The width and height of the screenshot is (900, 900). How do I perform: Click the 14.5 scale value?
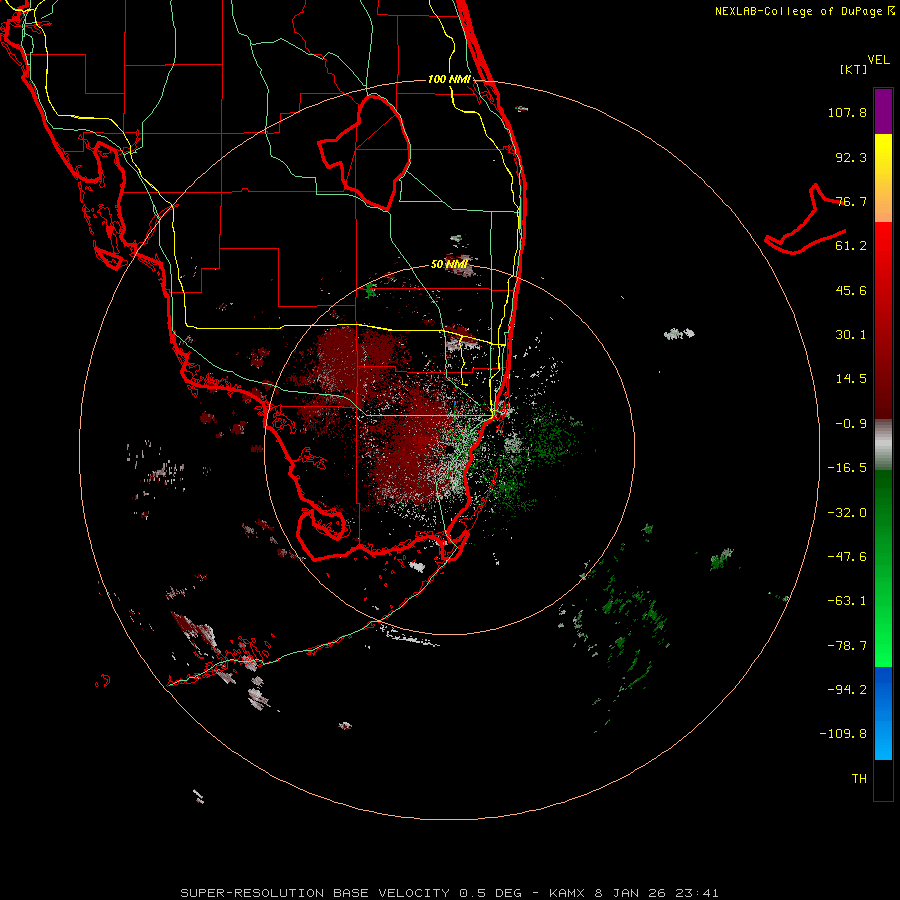(x=851, y=379)
